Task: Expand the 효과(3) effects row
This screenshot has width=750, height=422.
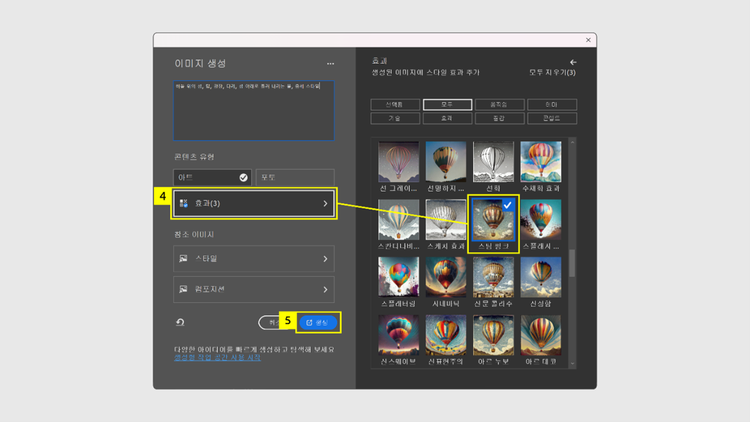Action: coord(254,203)
